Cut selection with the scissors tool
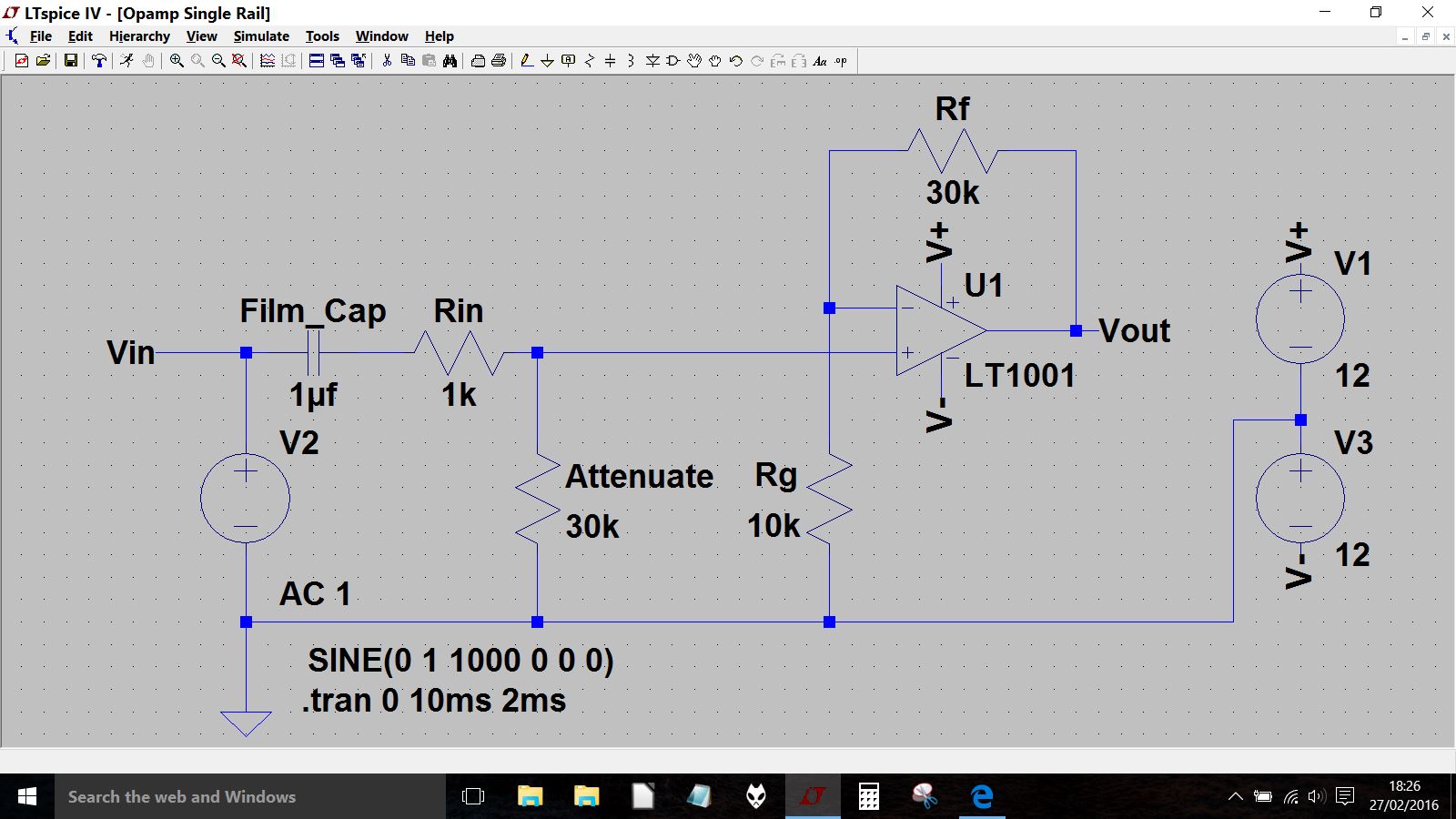 click(x=387, y=61)
